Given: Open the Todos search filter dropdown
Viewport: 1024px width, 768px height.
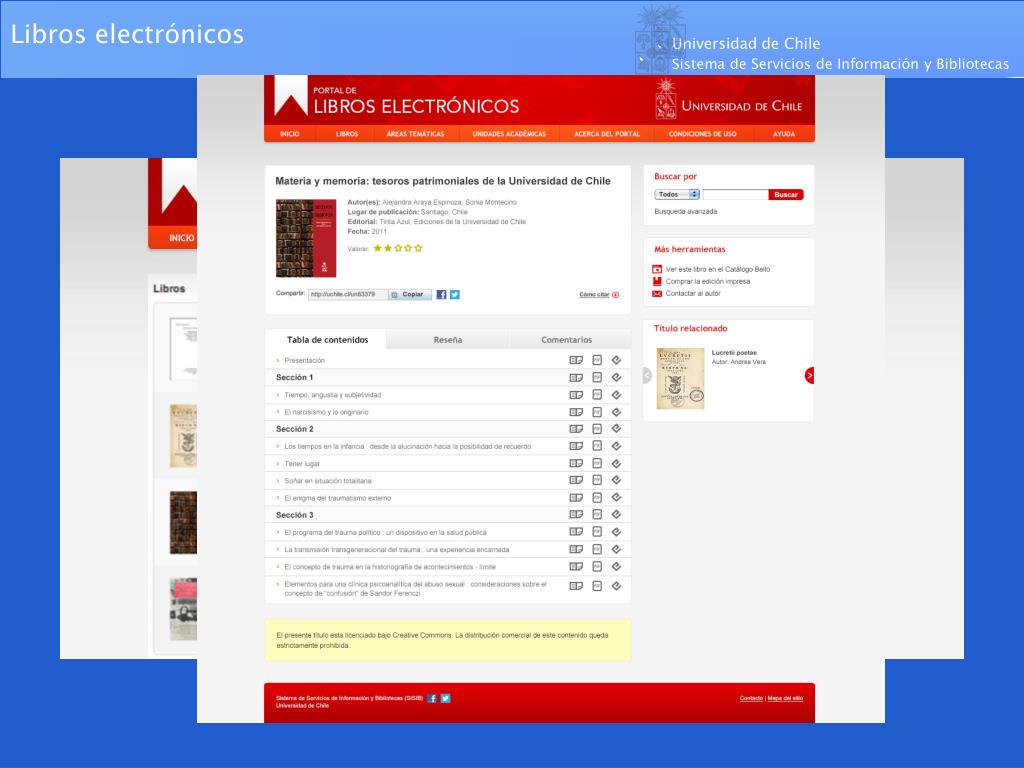Looking at the screenshot, I should tap(677, 195).
